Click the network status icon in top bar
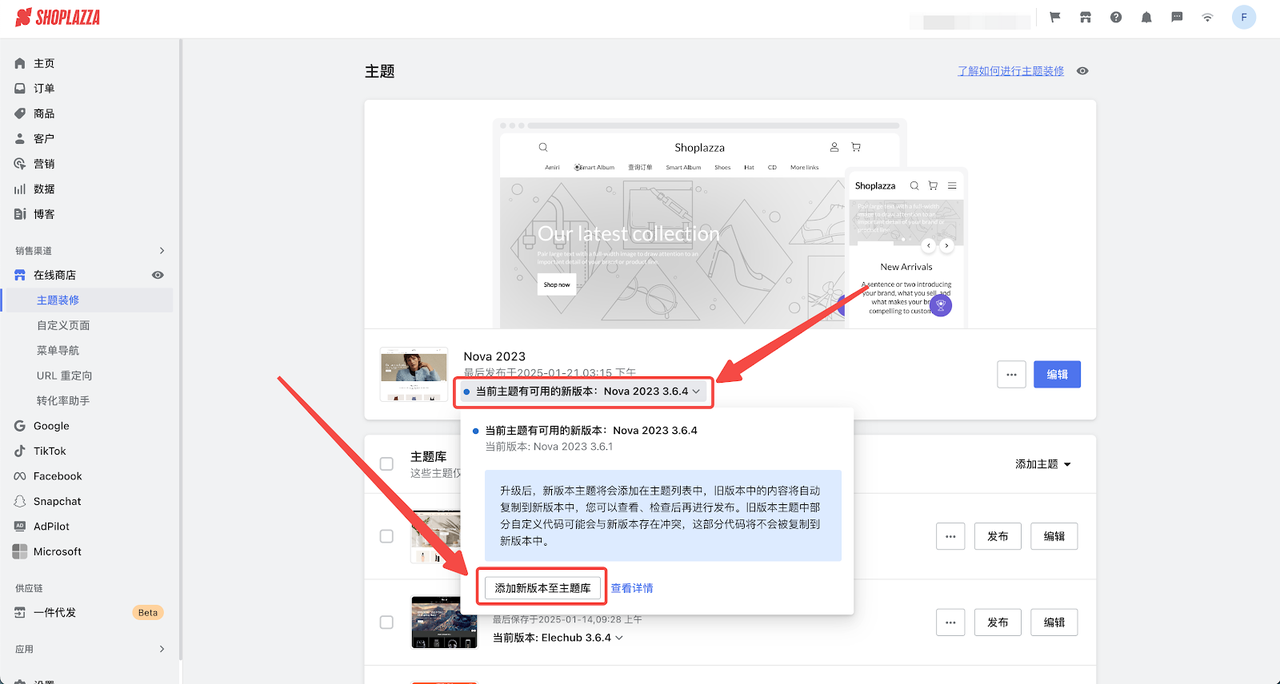1280x684 pixels. tap(1207, 17)
